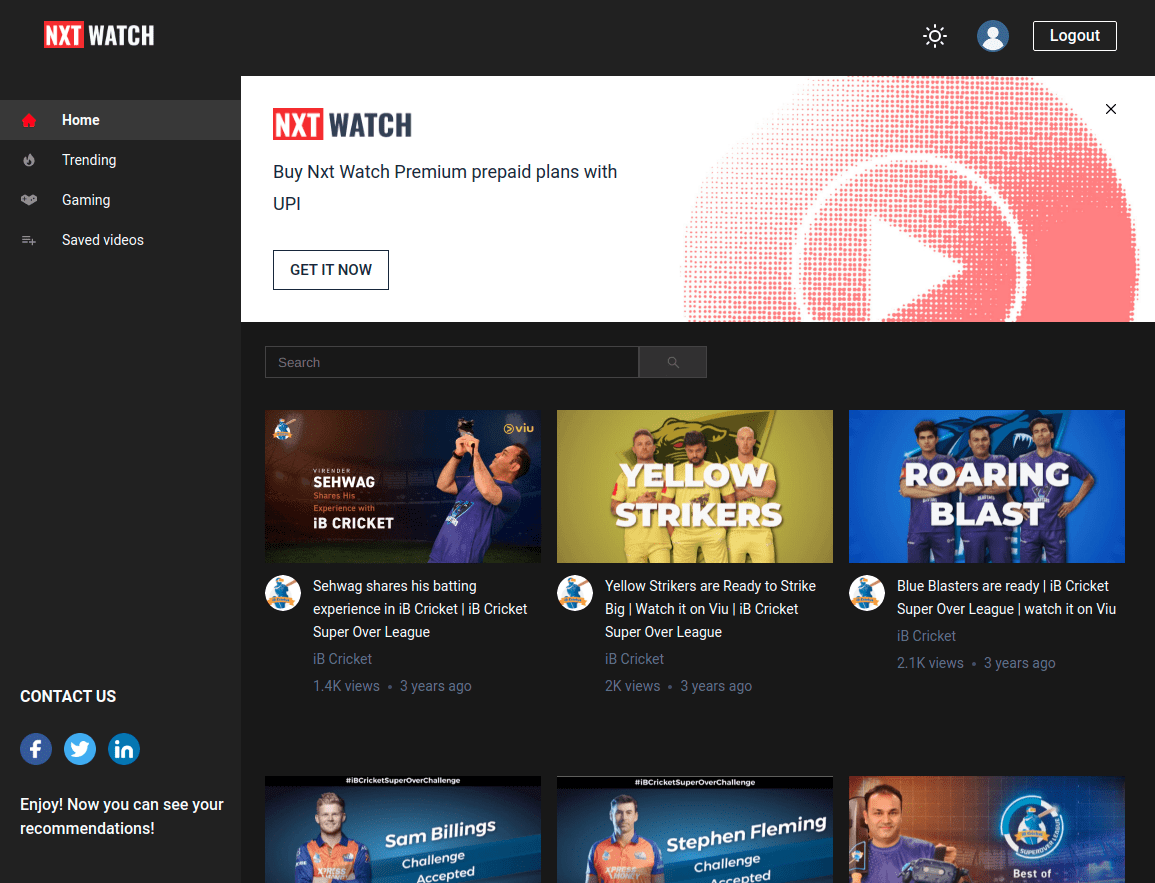The height and width of the screenshot is (883, 1155).
Task: Click the GET IT NOW button
Action: click(331, 270)
